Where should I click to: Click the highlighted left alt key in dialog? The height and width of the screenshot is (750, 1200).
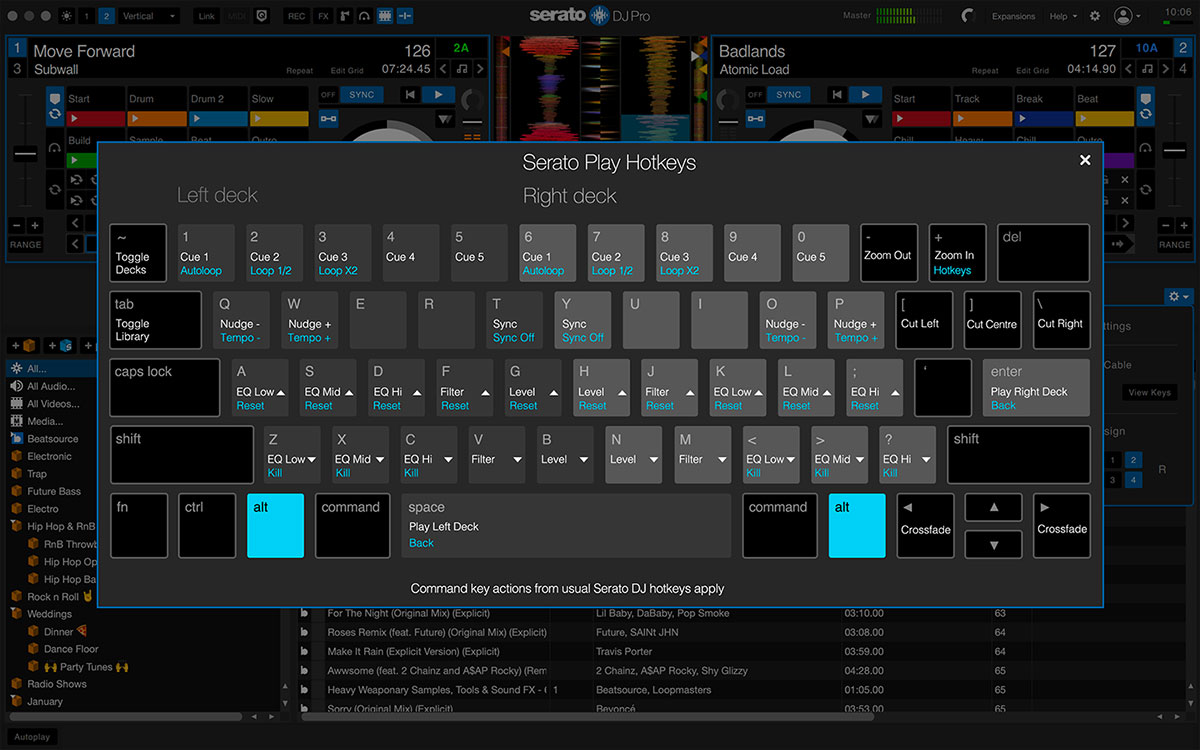[275, 525]
